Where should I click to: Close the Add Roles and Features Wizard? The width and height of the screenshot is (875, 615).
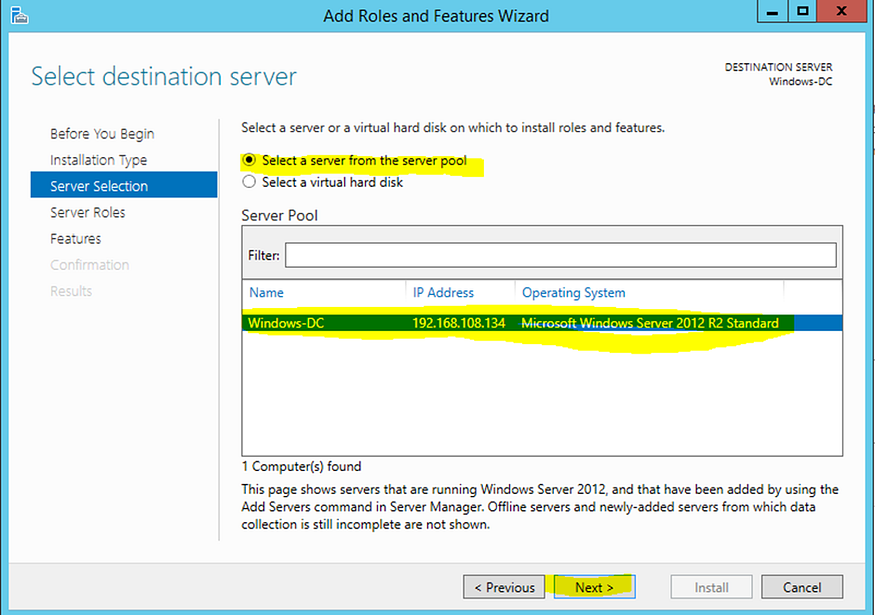(842, 11)
